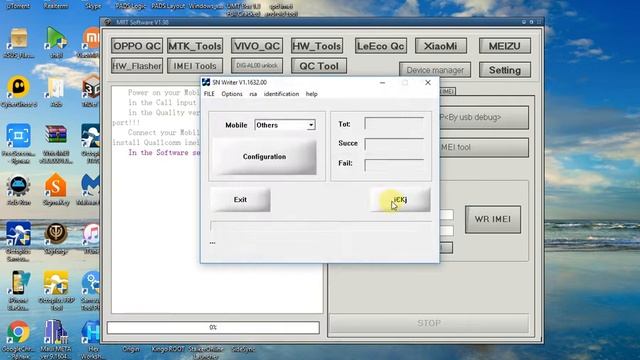
Task: Click the WR IMEI button
Action: point(493,219)
